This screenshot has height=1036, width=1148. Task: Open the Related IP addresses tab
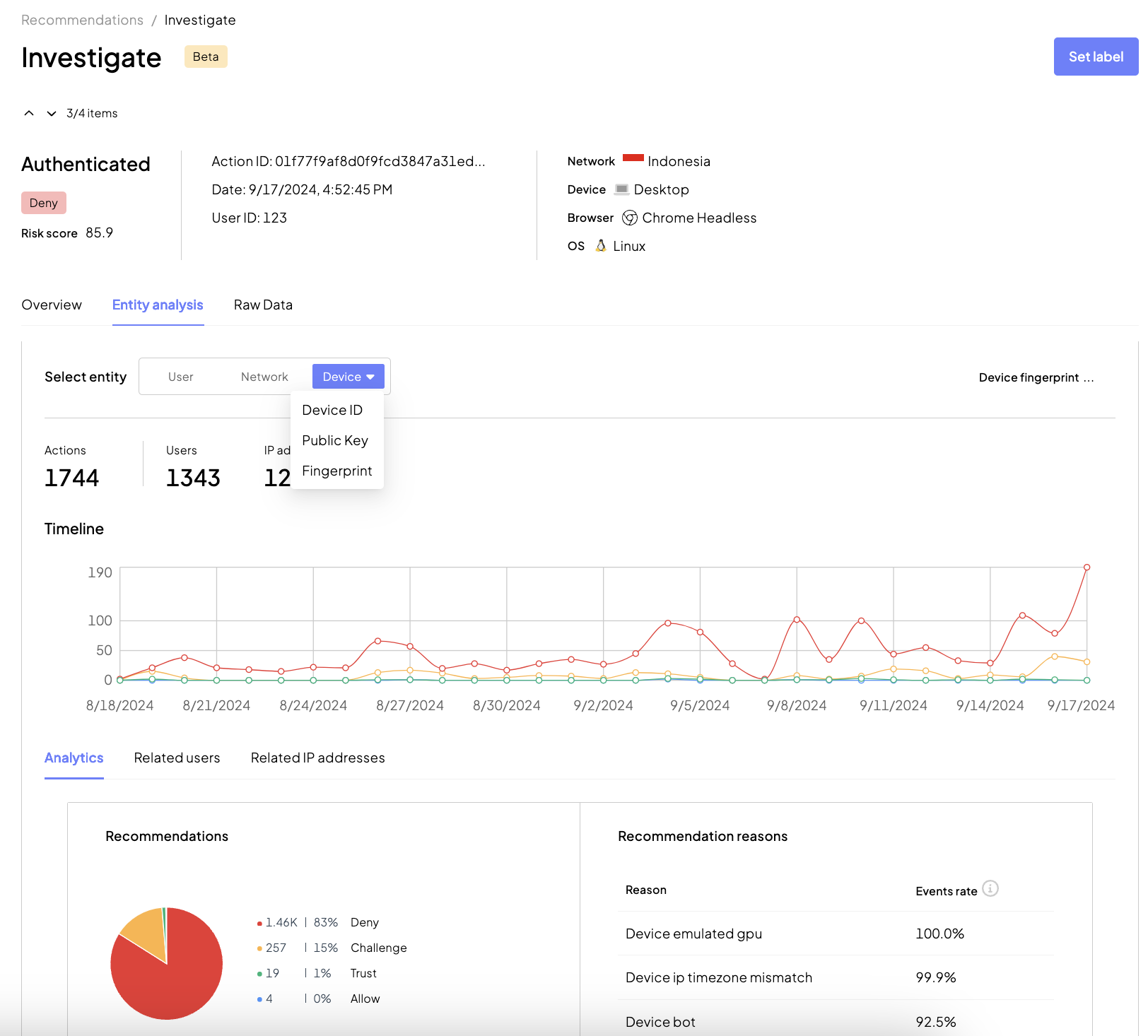[318, 758]
